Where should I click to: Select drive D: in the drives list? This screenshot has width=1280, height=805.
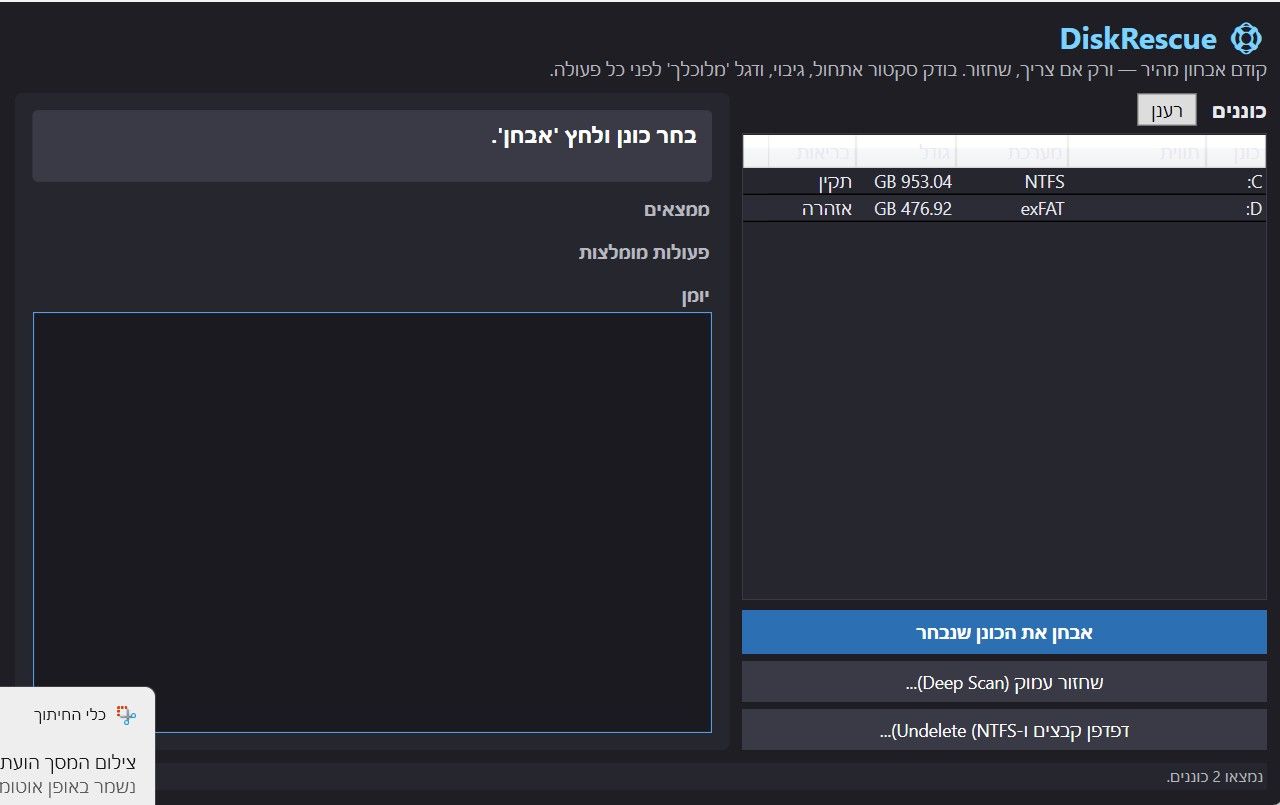click(x=1004, y=209)
